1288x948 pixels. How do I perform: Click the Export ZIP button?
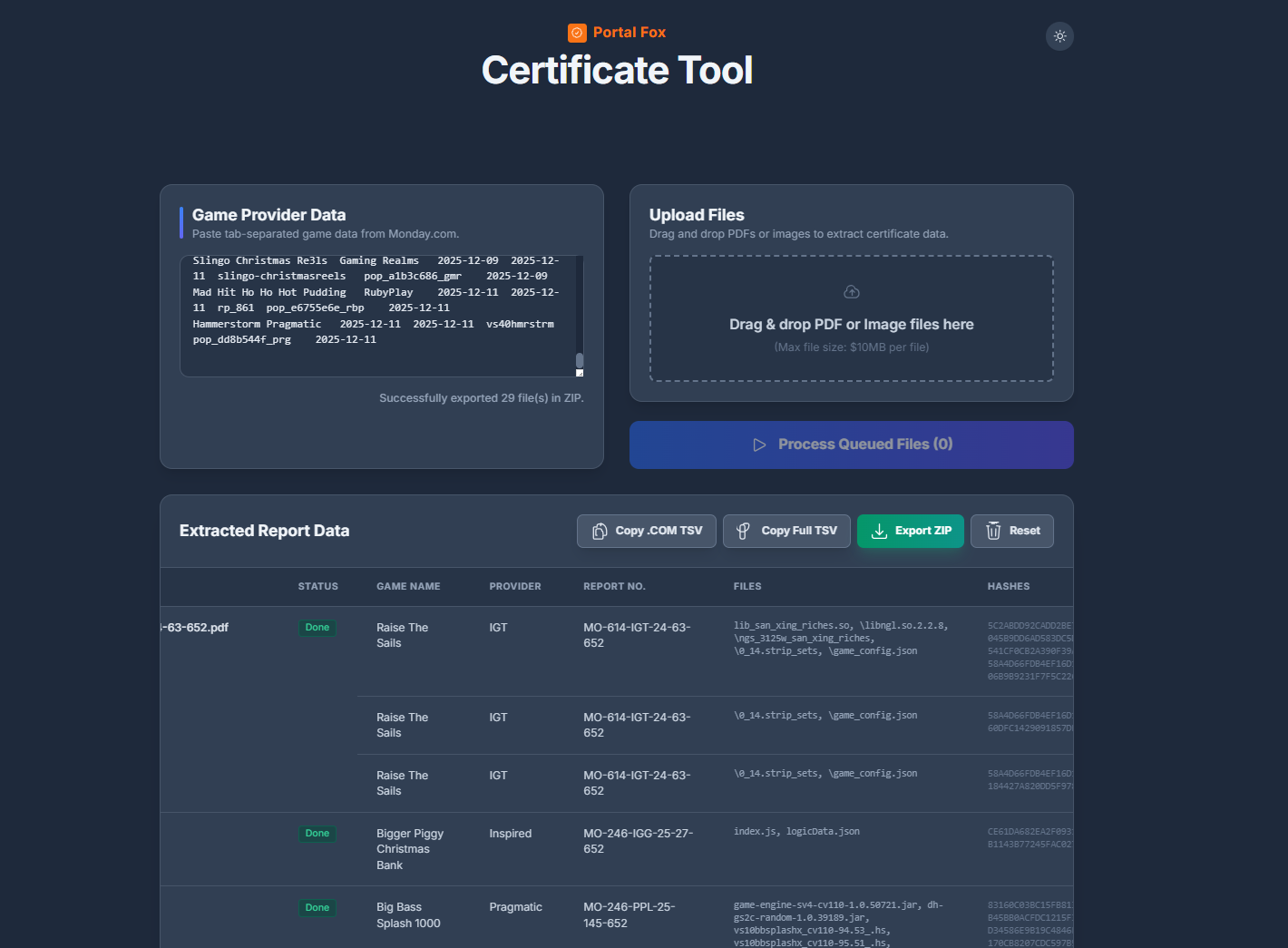911,532
